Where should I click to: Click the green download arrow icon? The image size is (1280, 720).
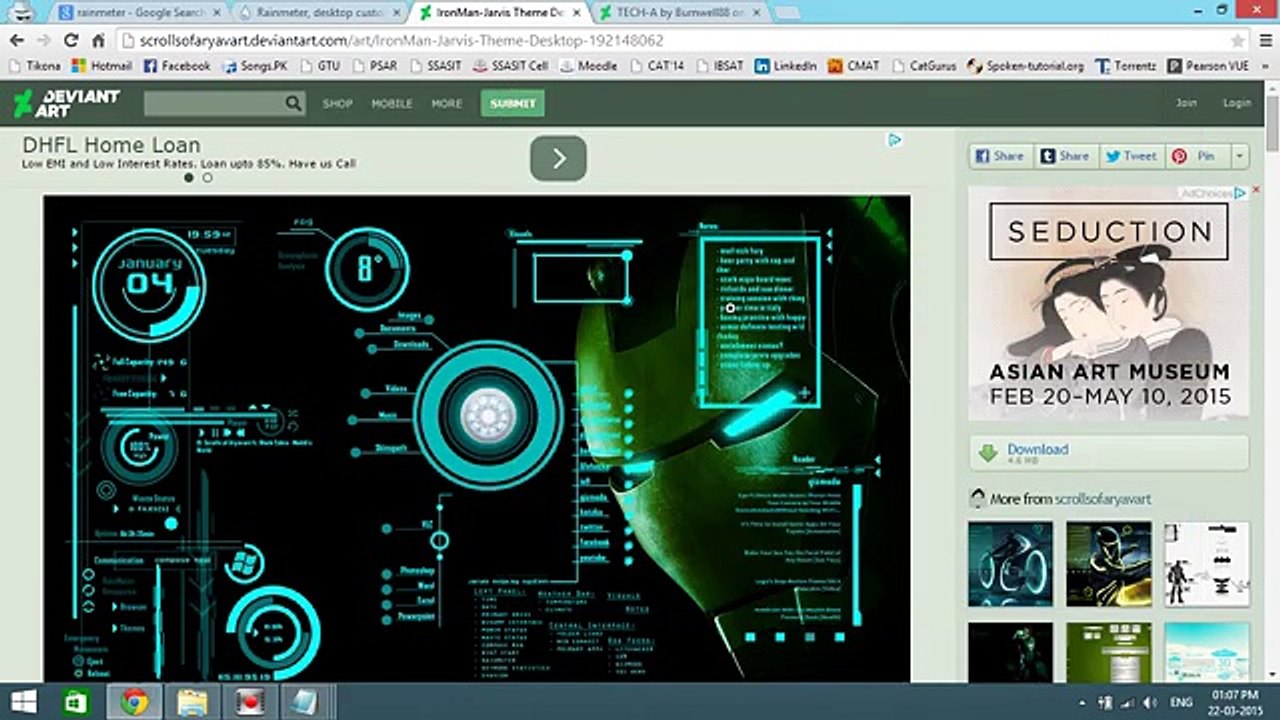click(988, 453)
